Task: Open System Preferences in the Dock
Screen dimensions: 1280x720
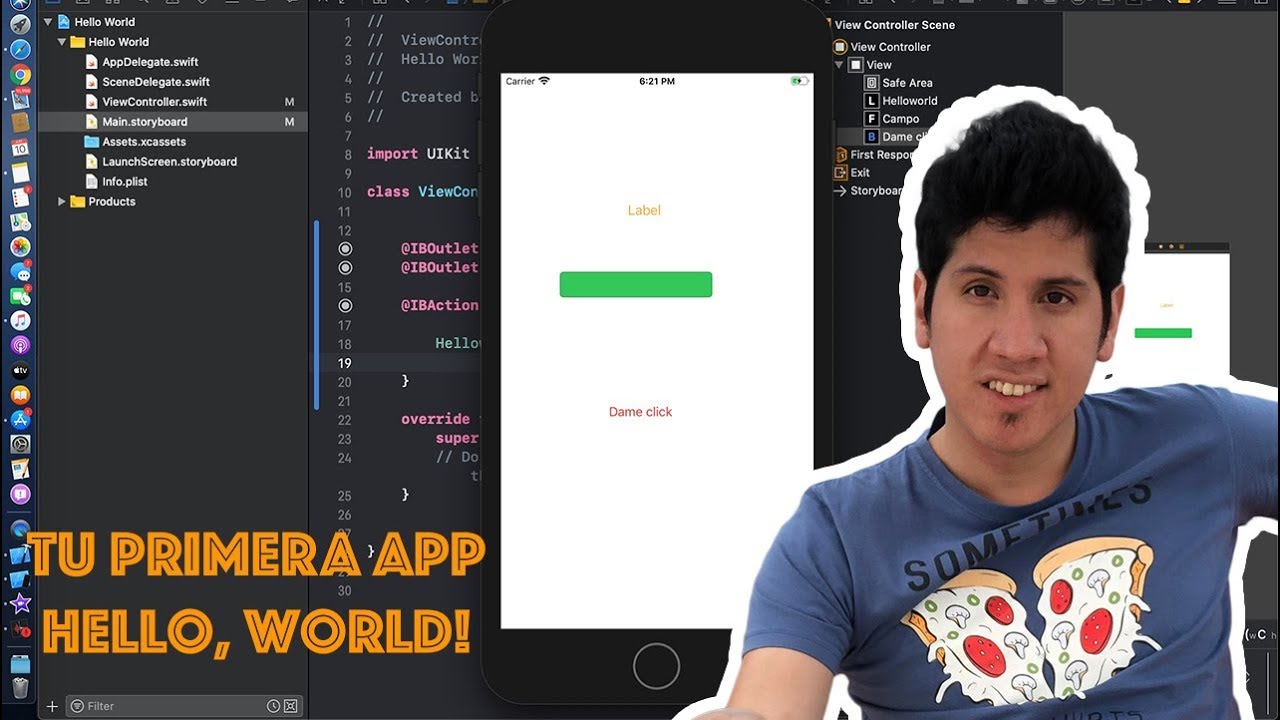Action: (x=20, y=444)
